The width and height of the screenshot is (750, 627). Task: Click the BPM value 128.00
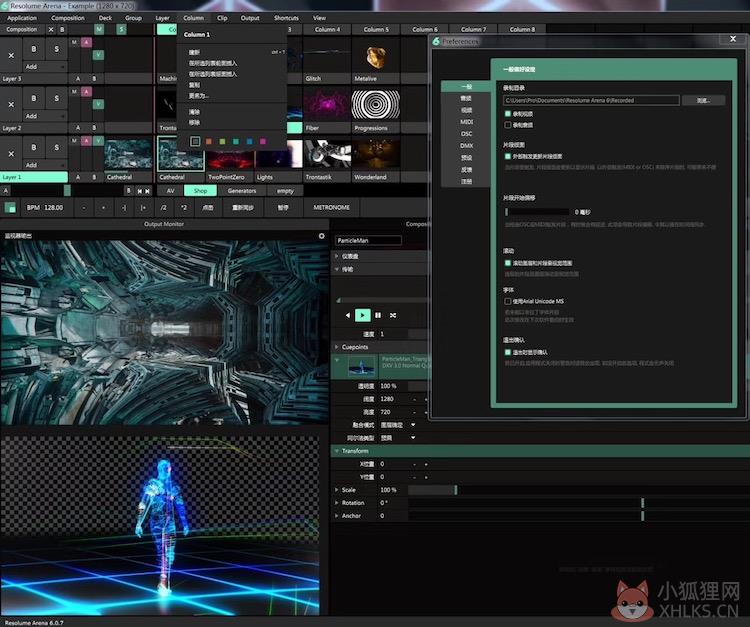tap(52, 208)
